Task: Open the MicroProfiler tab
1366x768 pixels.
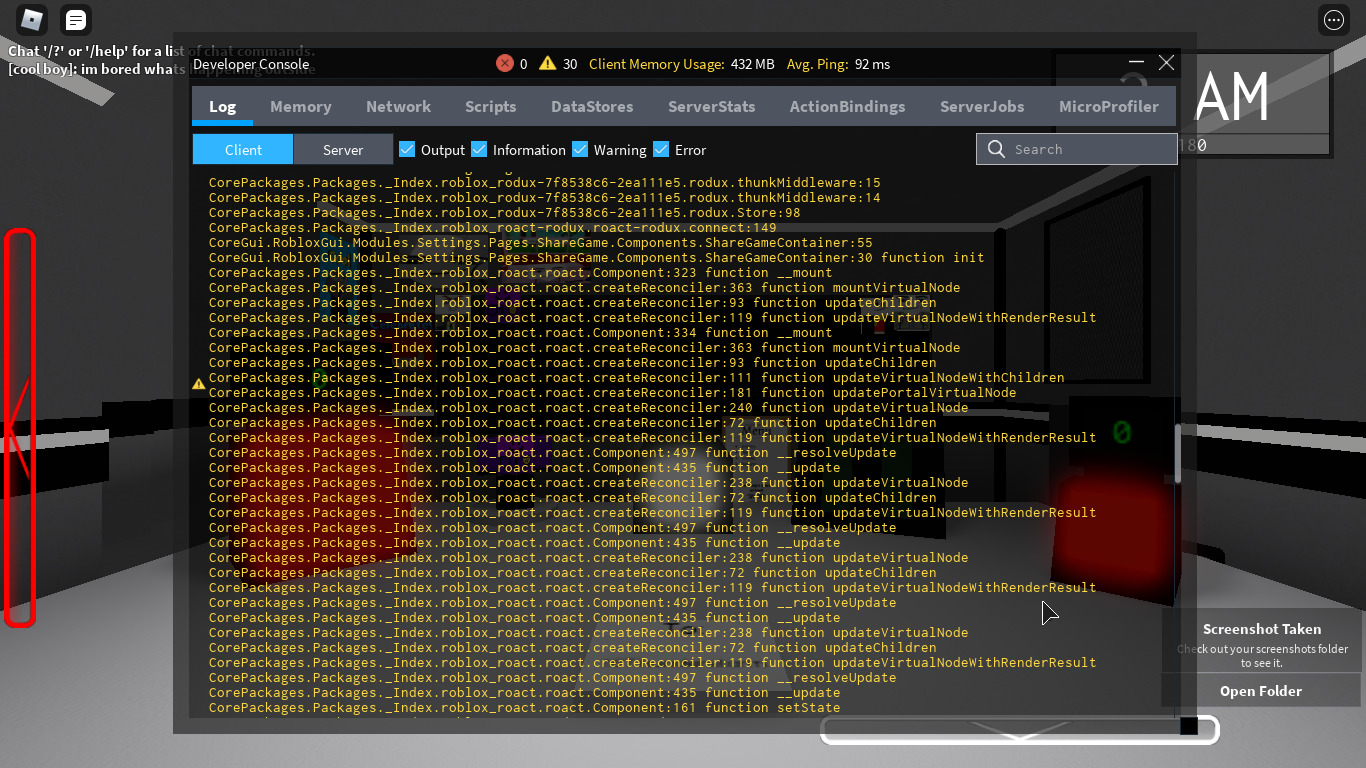Action: pyautogui.click(x=1108, y=106)
